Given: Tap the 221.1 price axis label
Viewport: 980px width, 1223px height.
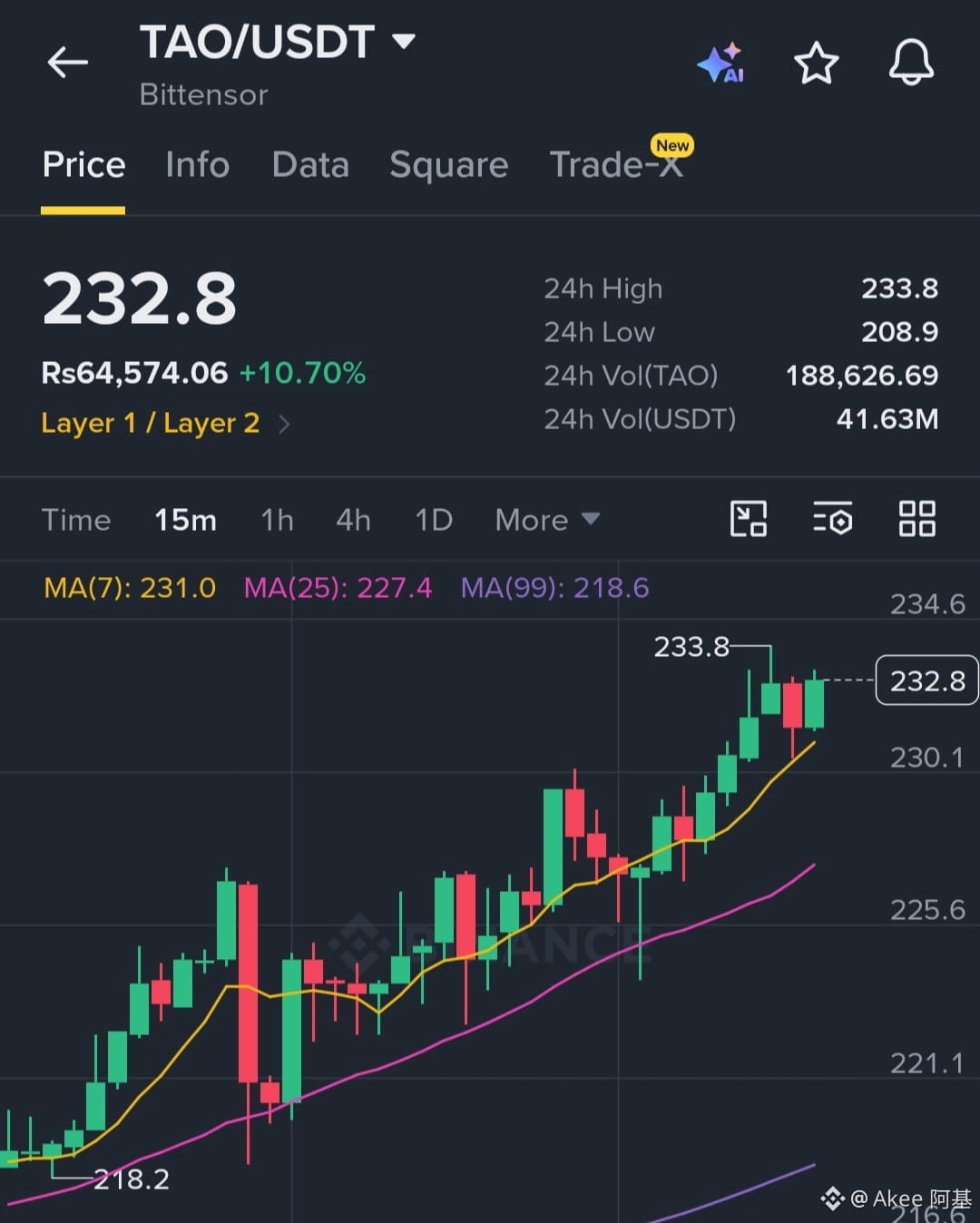Looking at the screenshot, I should pyautogui.click(x=927, y=1063).
